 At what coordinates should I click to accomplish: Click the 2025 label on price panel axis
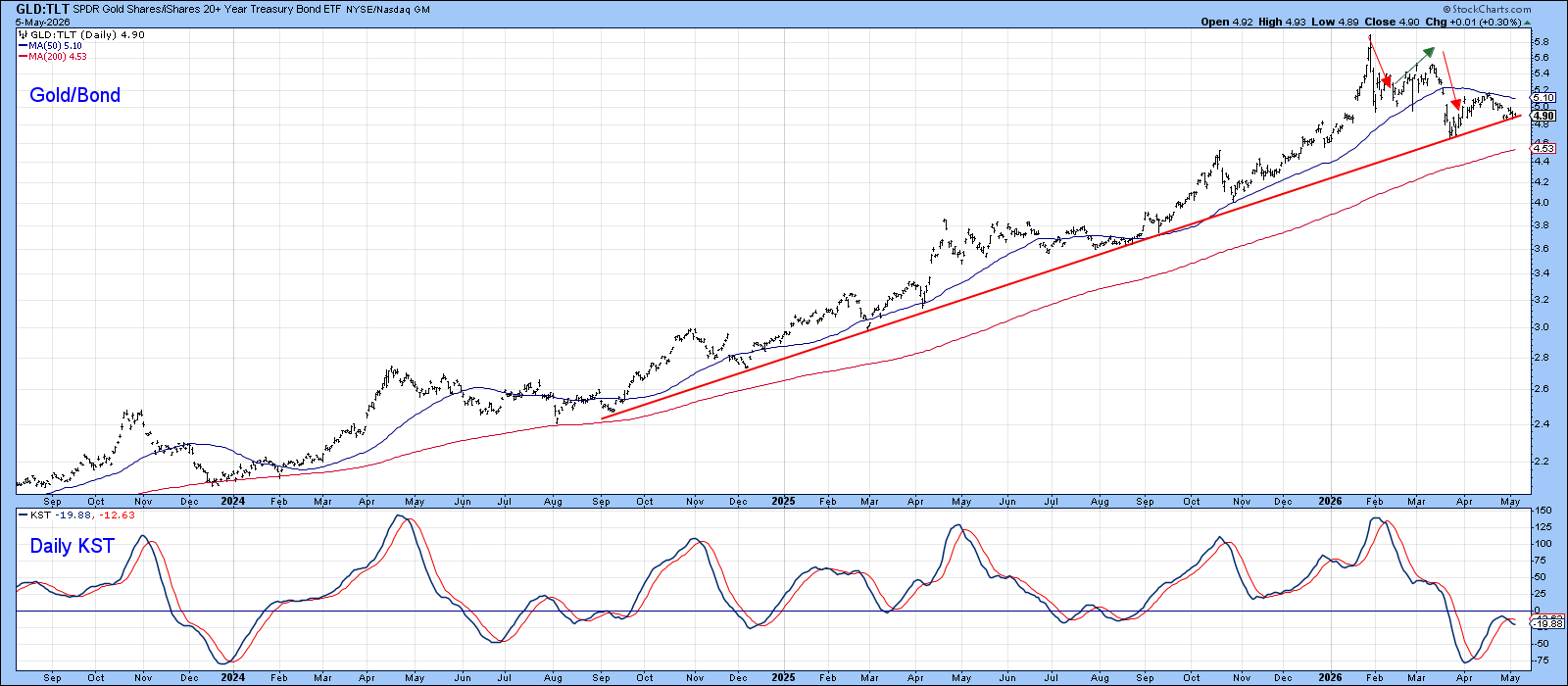(x=783, y=501)
